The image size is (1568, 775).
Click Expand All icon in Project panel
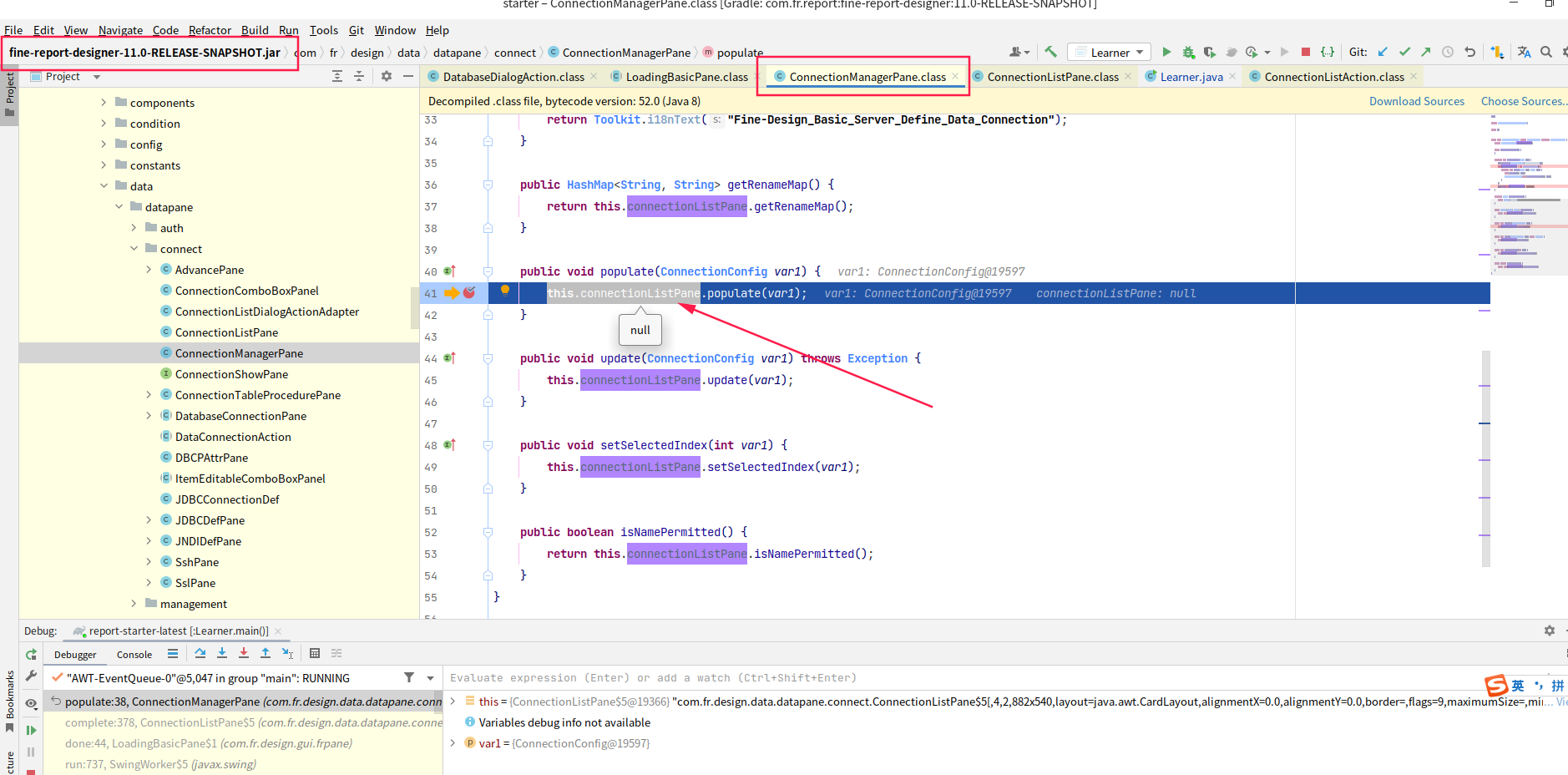tap(337, 76)
